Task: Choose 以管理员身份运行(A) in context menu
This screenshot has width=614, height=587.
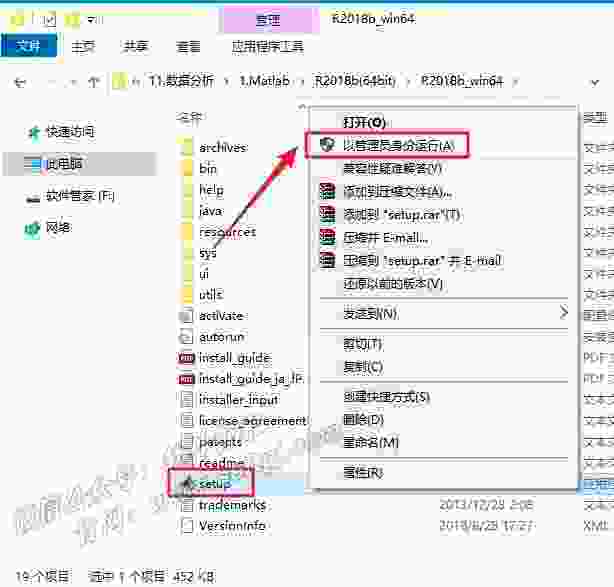Action: 399,146
